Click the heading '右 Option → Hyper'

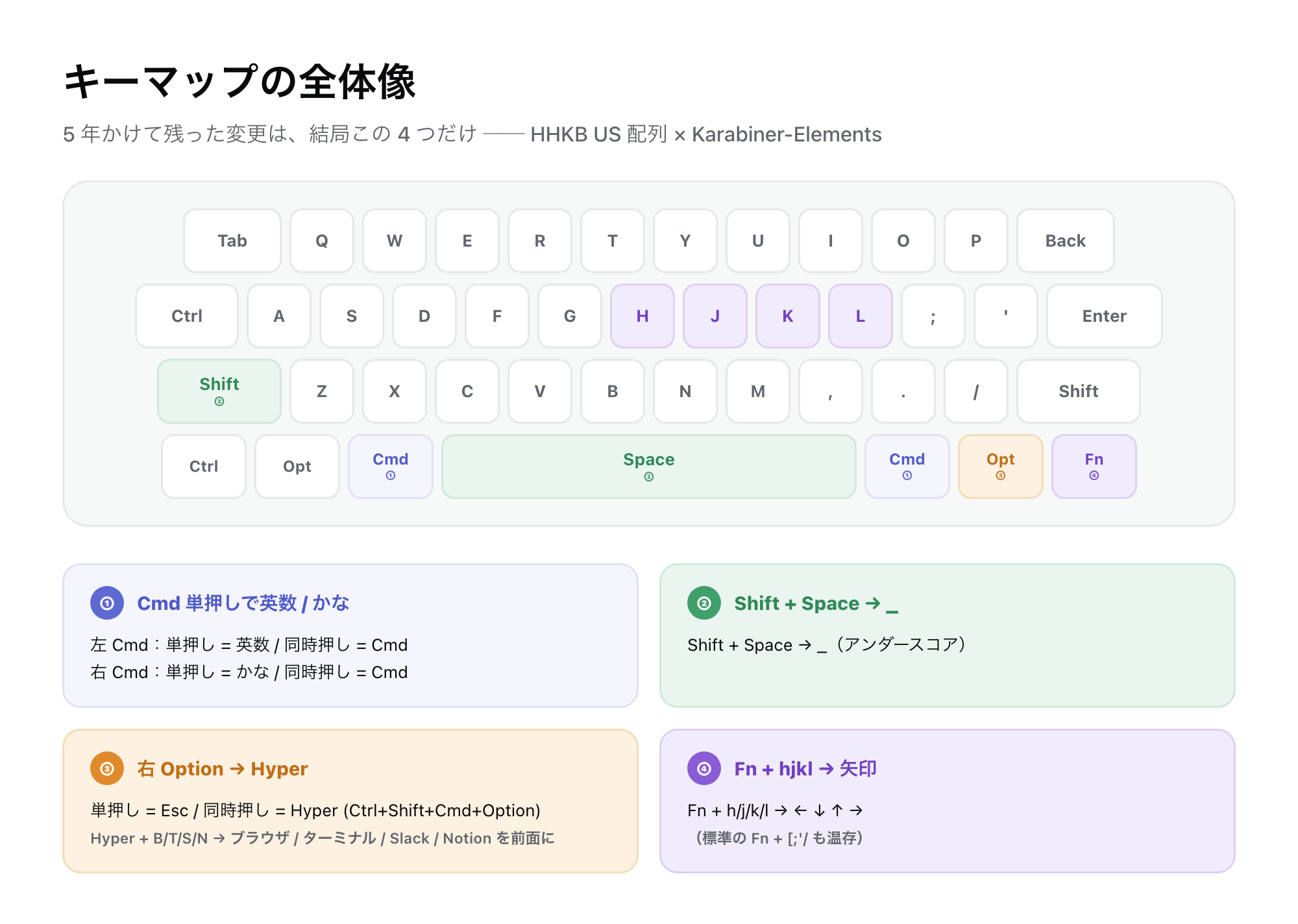(x=223, y=769)
